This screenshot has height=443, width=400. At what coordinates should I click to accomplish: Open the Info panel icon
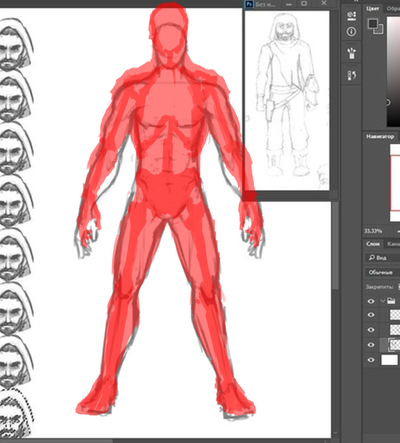351,32
